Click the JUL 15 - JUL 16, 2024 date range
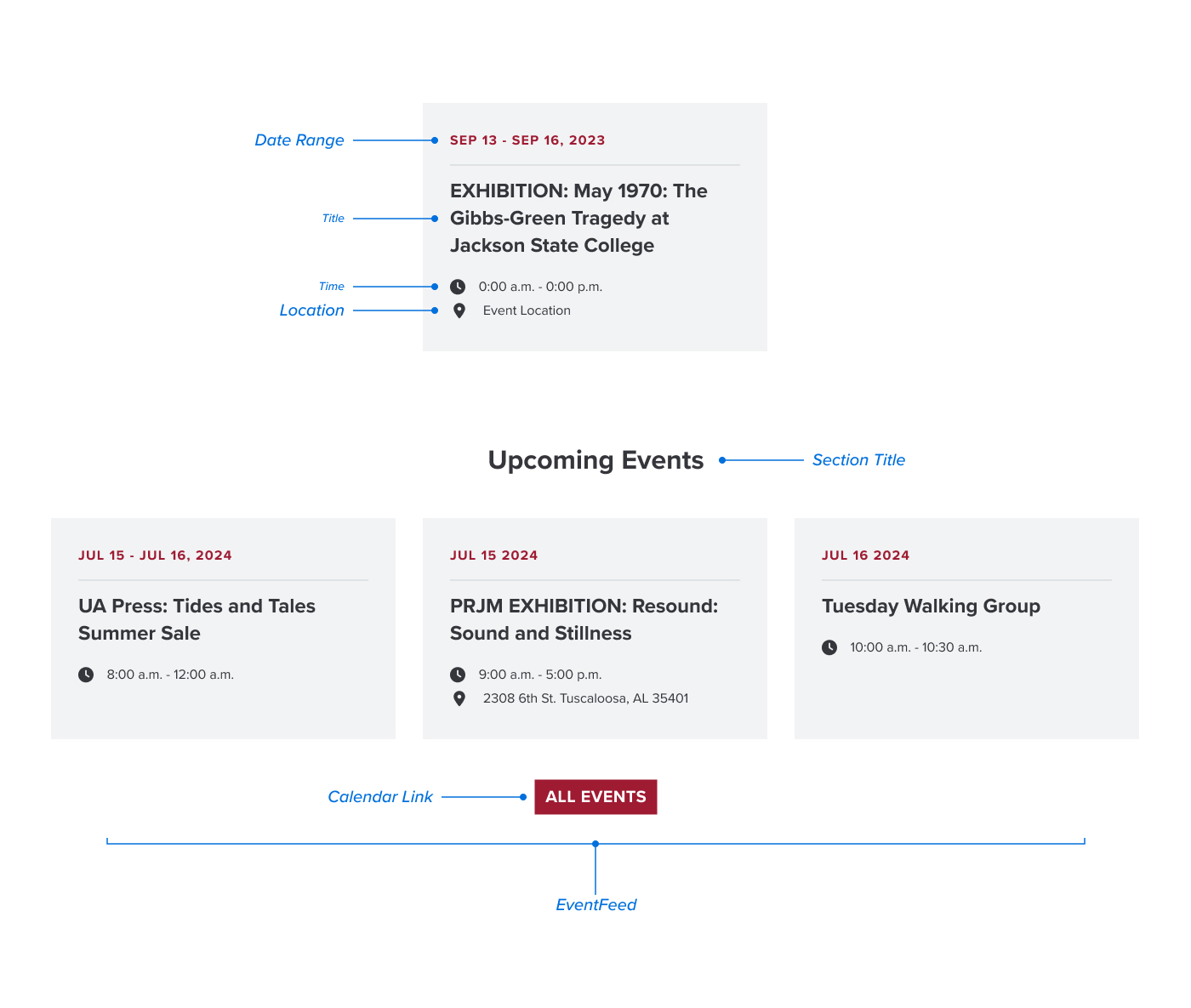 pyautogui.click(x=155, y=555)
